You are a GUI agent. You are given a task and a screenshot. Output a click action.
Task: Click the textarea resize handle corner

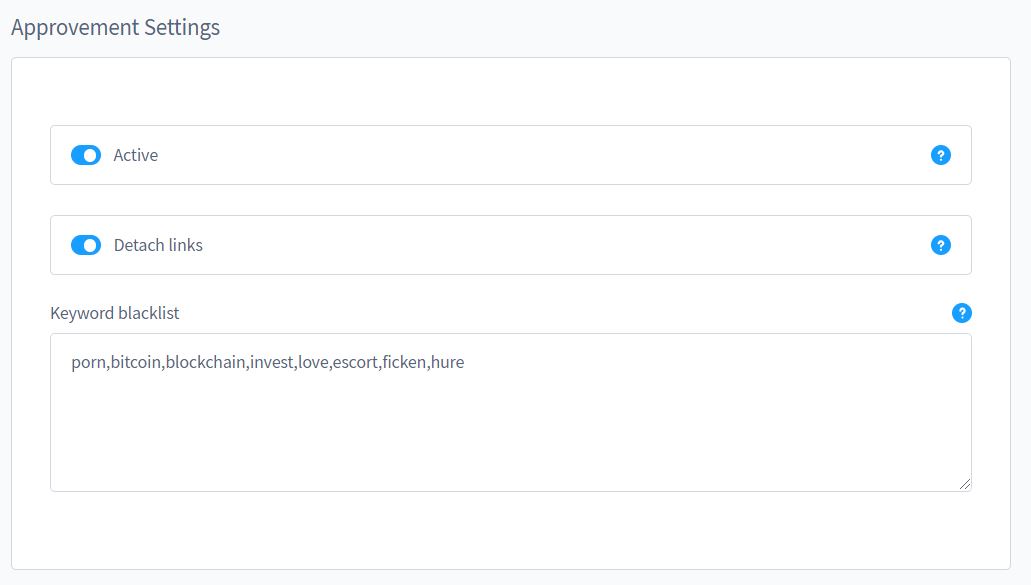click(964, 484)
